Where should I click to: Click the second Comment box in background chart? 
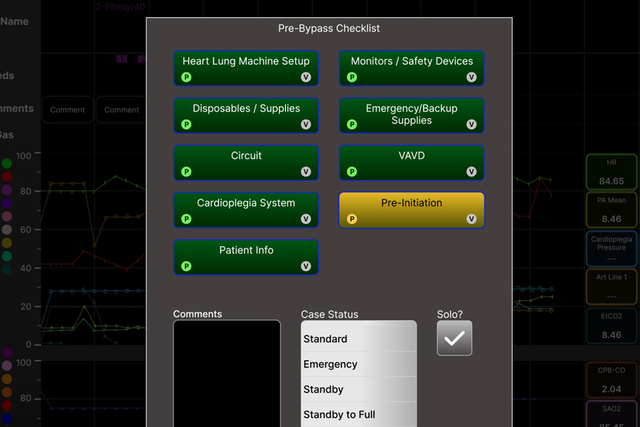(121, 109)
